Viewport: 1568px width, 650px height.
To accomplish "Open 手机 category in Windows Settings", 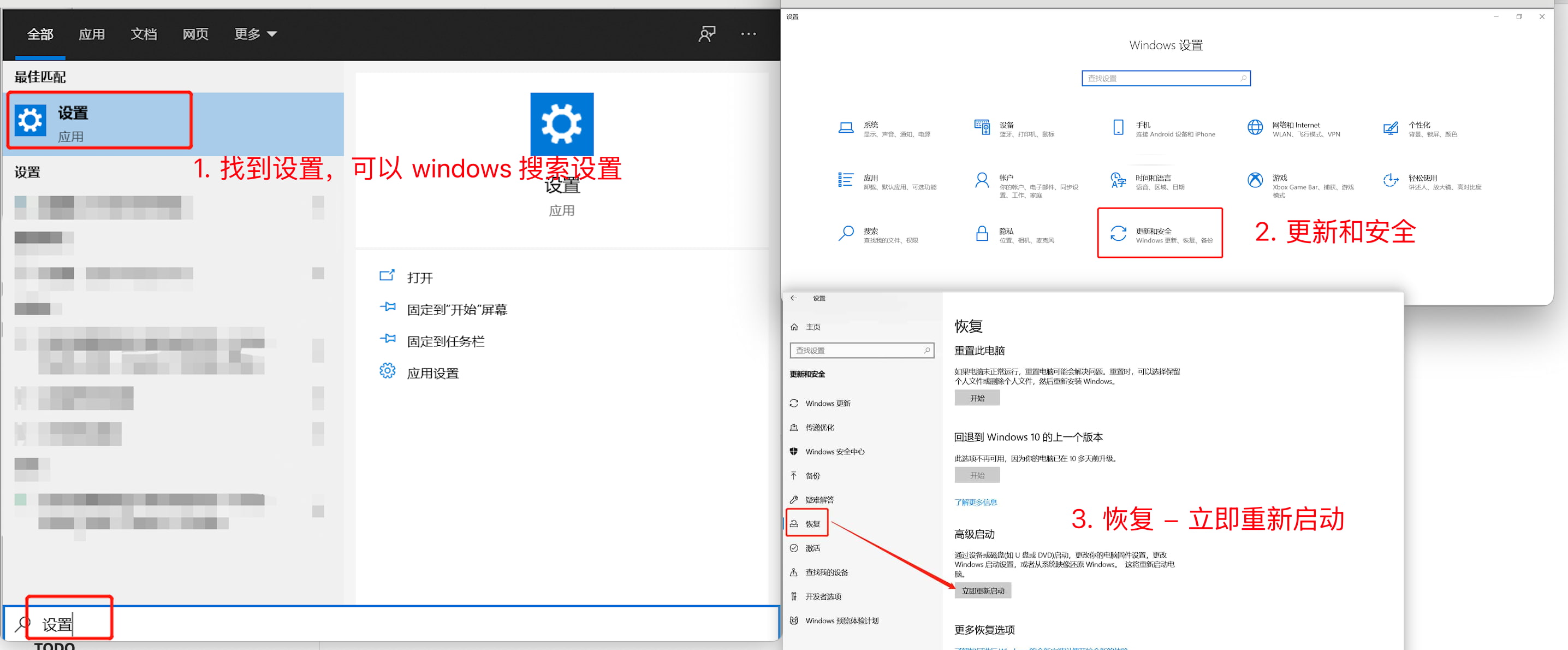I will point(1163,128).
